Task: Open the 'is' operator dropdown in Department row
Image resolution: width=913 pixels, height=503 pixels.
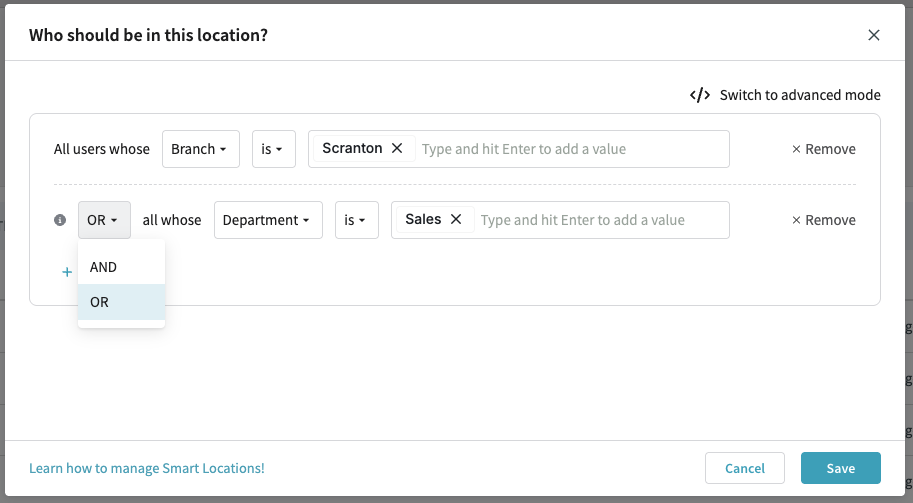Action: [x=356, y=220]
